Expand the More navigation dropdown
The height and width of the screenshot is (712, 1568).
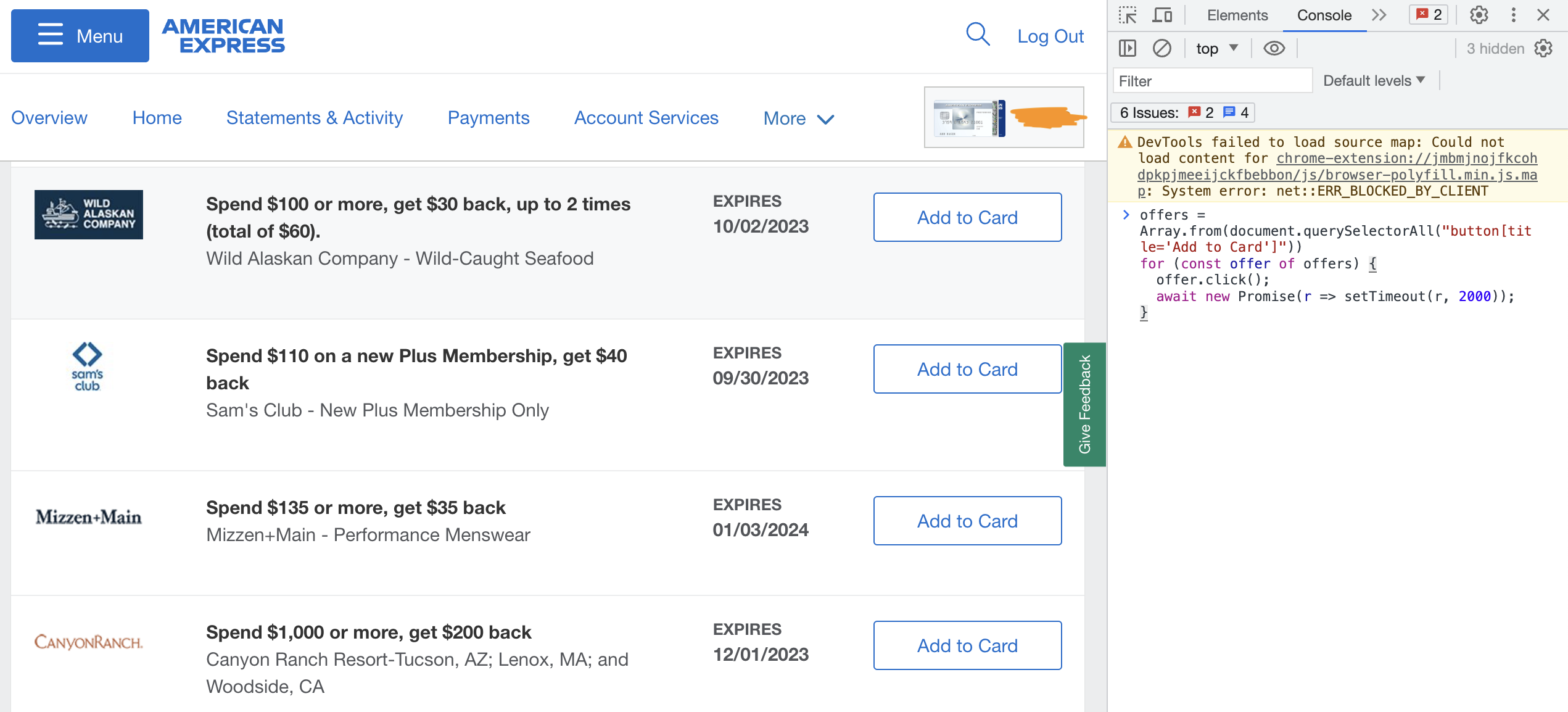point(799,118)
